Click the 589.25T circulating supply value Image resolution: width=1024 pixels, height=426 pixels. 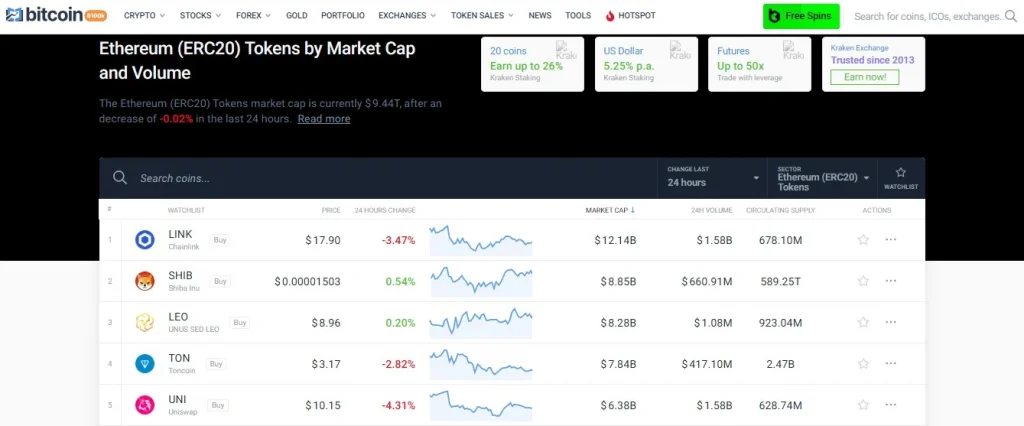point(780,281)
